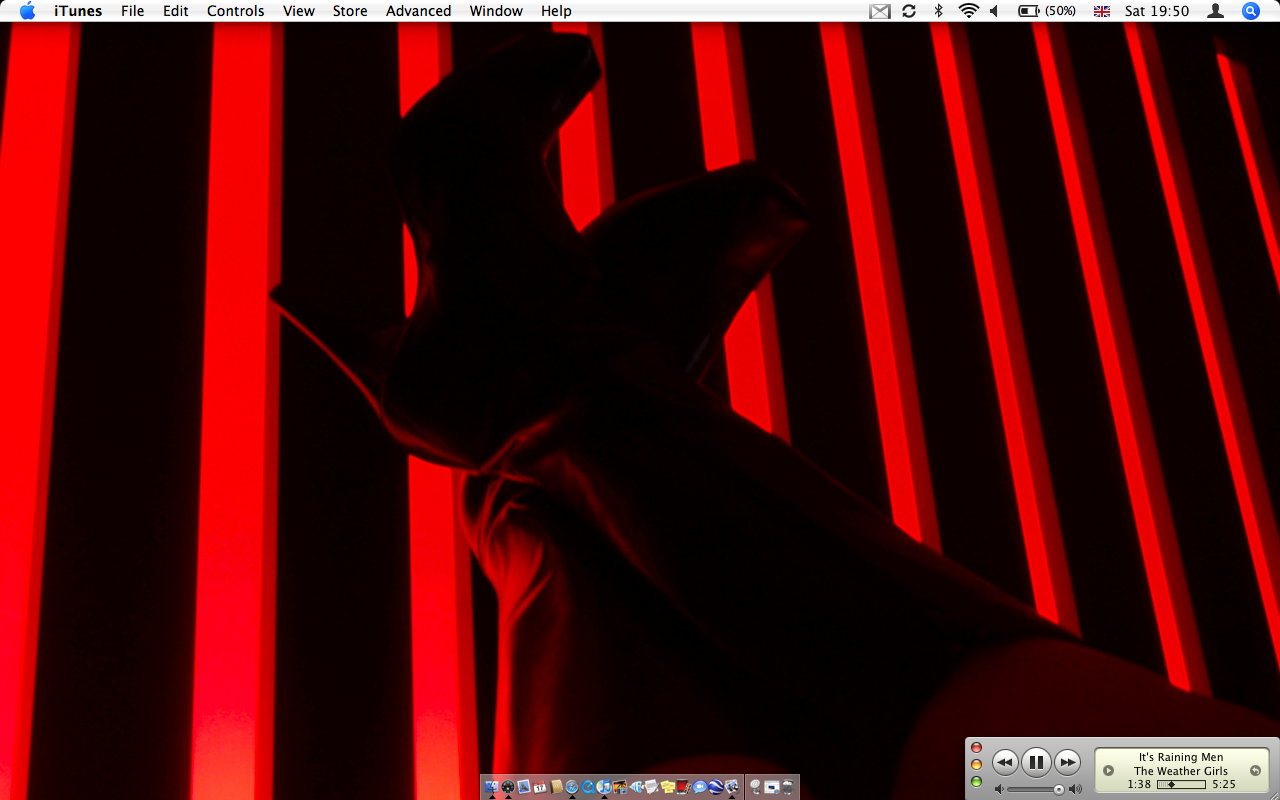Open the user account switching icon
Screen dimensions: 1280x800
coord(1216,11)
